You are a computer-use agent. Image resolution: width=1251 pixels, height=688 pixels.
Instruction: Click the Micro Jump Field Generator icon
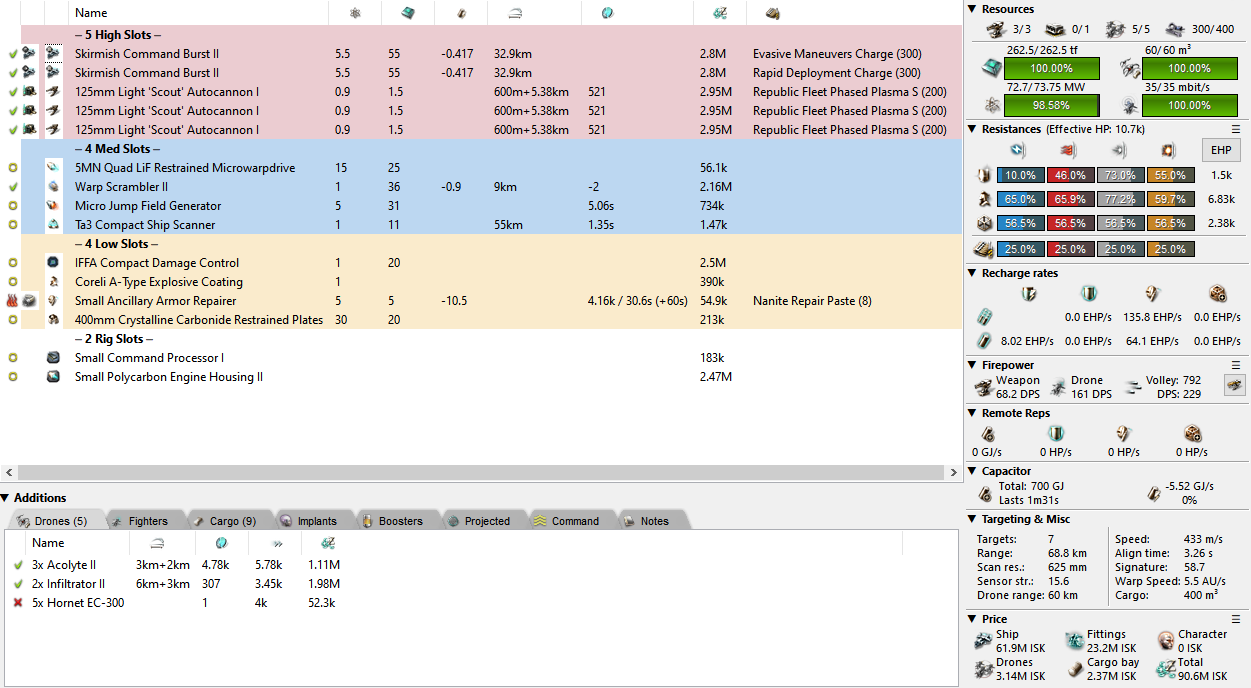[x=53, y=206]
